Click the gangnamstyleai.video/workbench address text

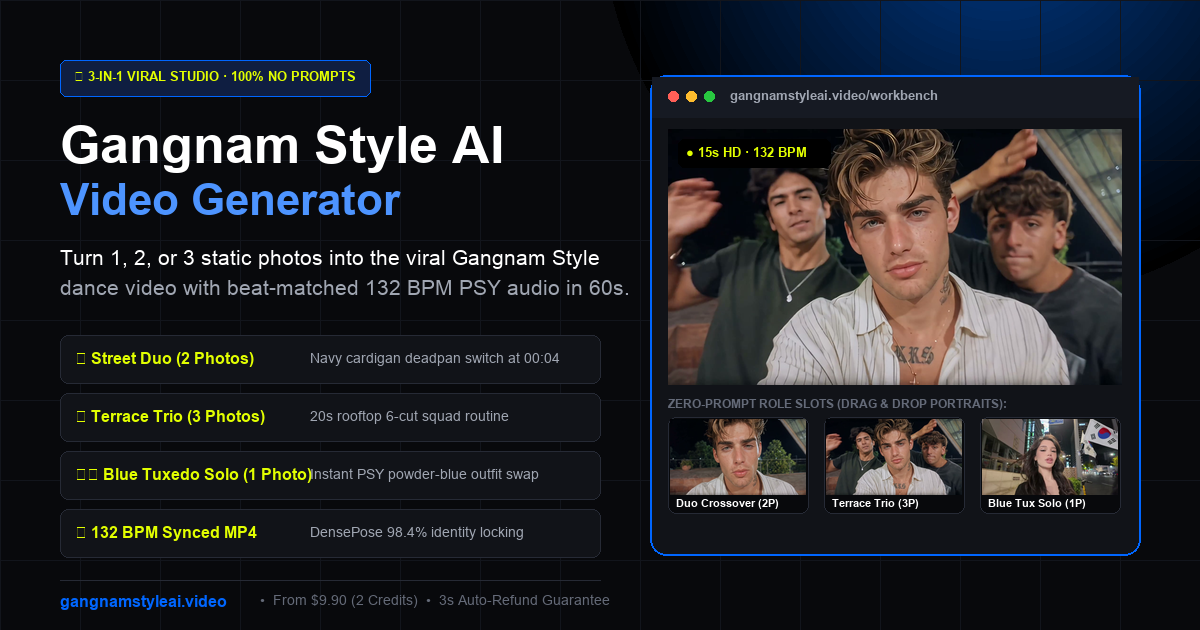[834, 96]
